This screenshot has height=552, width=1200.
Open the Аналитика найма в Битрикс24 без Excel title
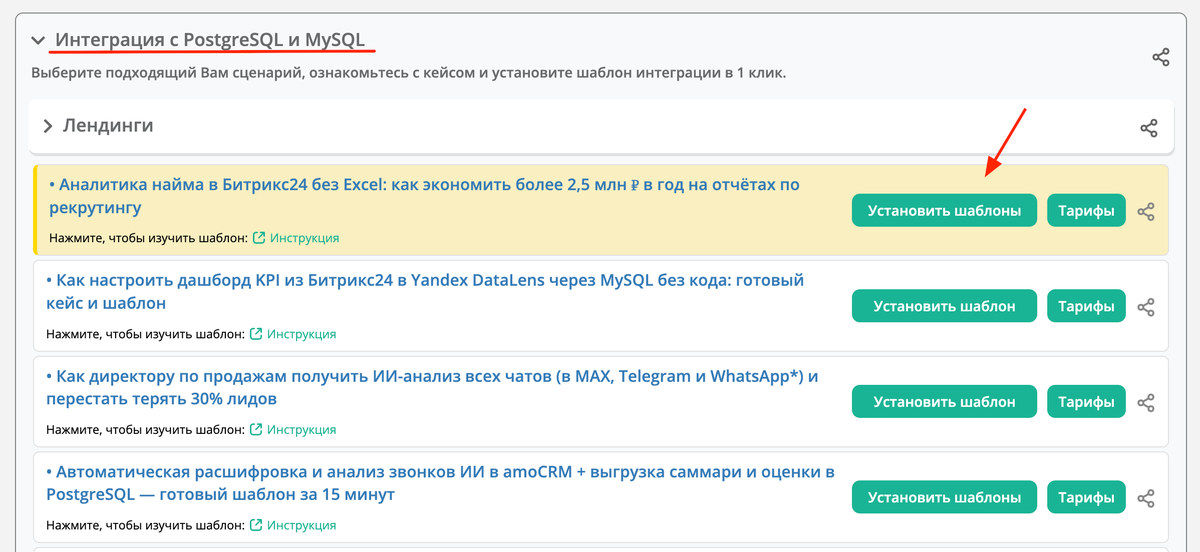click(x=424, y=196)
